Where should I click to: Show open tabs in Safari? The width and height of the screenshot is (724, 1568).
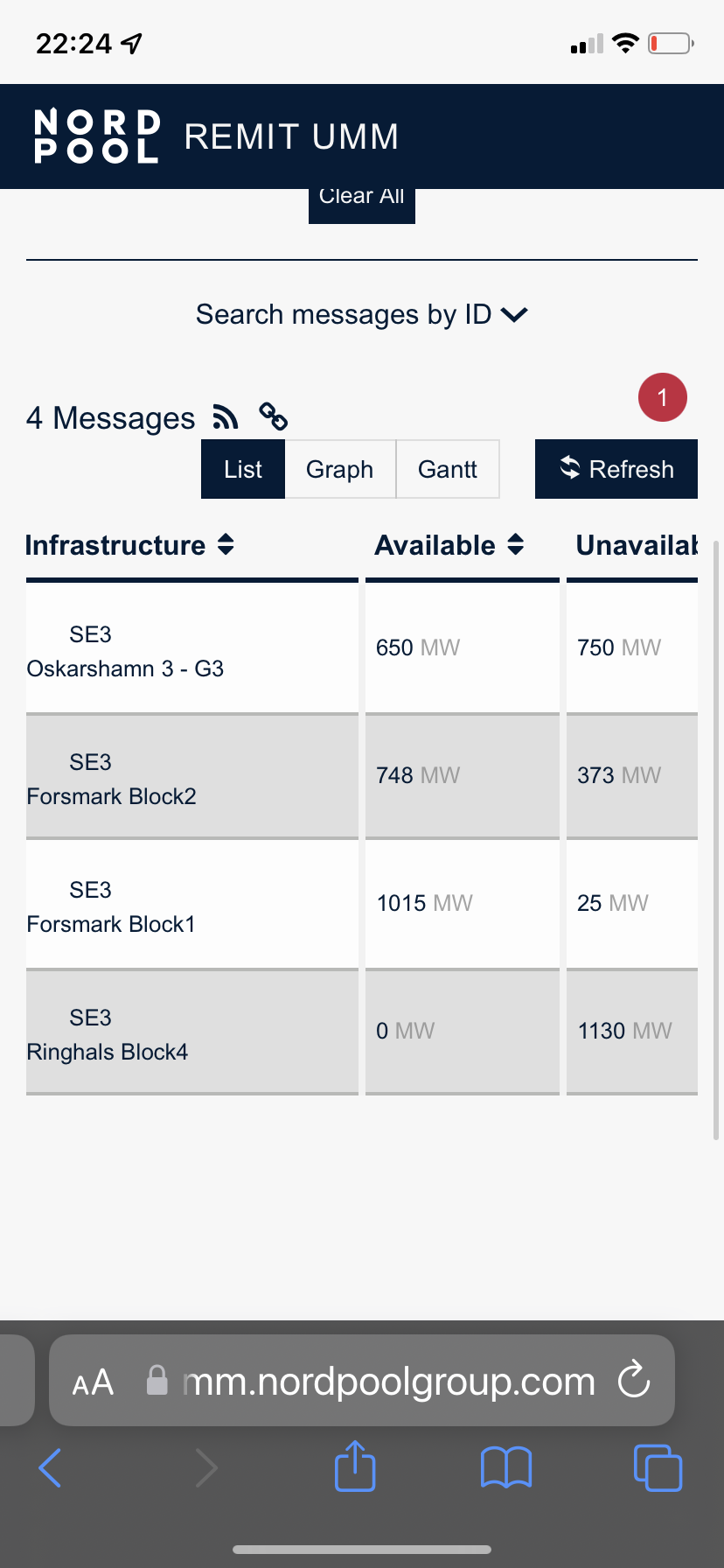tap(658, 1467)
